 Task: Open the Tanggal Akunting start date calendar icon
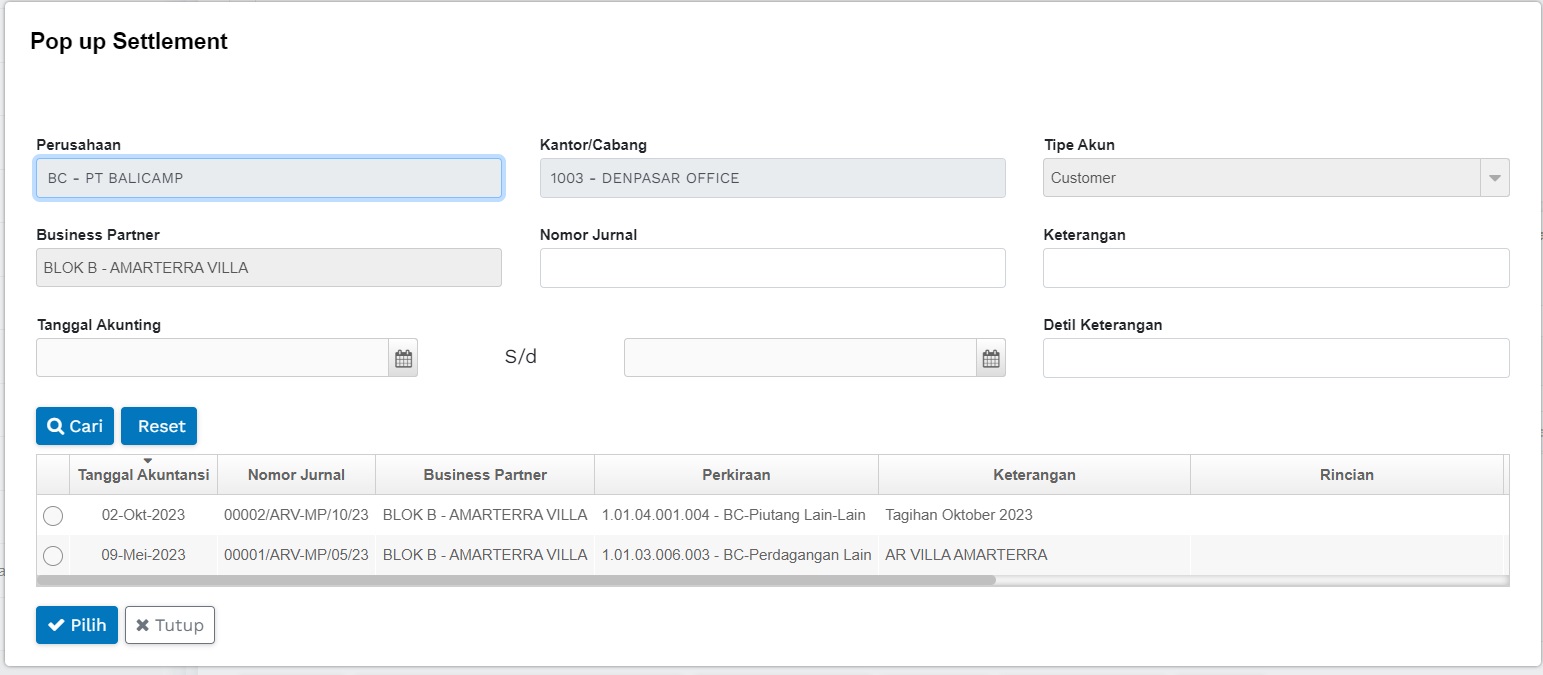tap(403, 358)
